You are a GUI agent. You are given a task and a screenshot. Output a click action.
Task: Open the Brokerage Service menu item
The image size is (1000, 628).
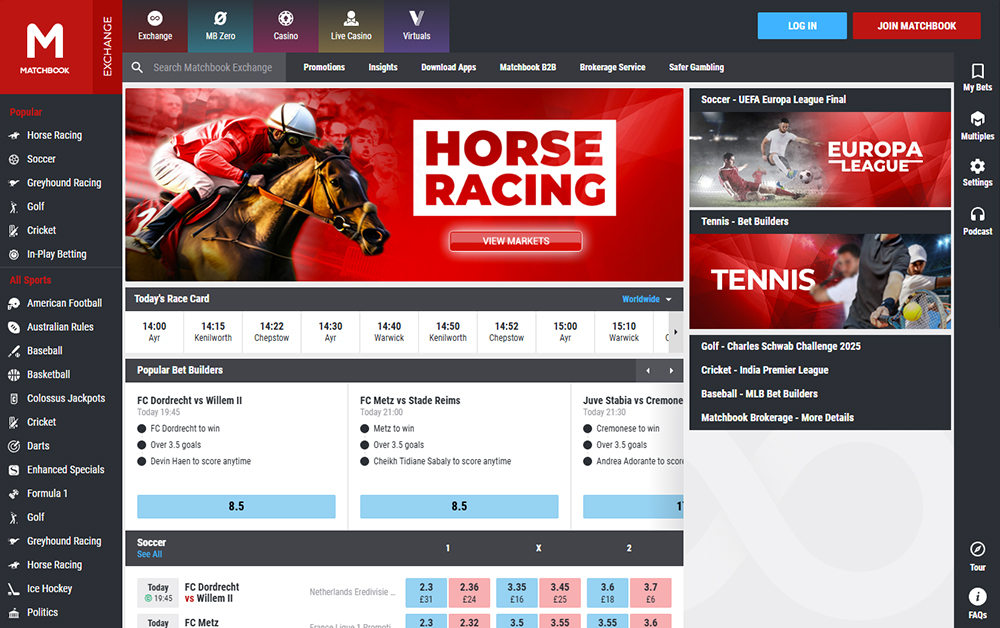612,68
